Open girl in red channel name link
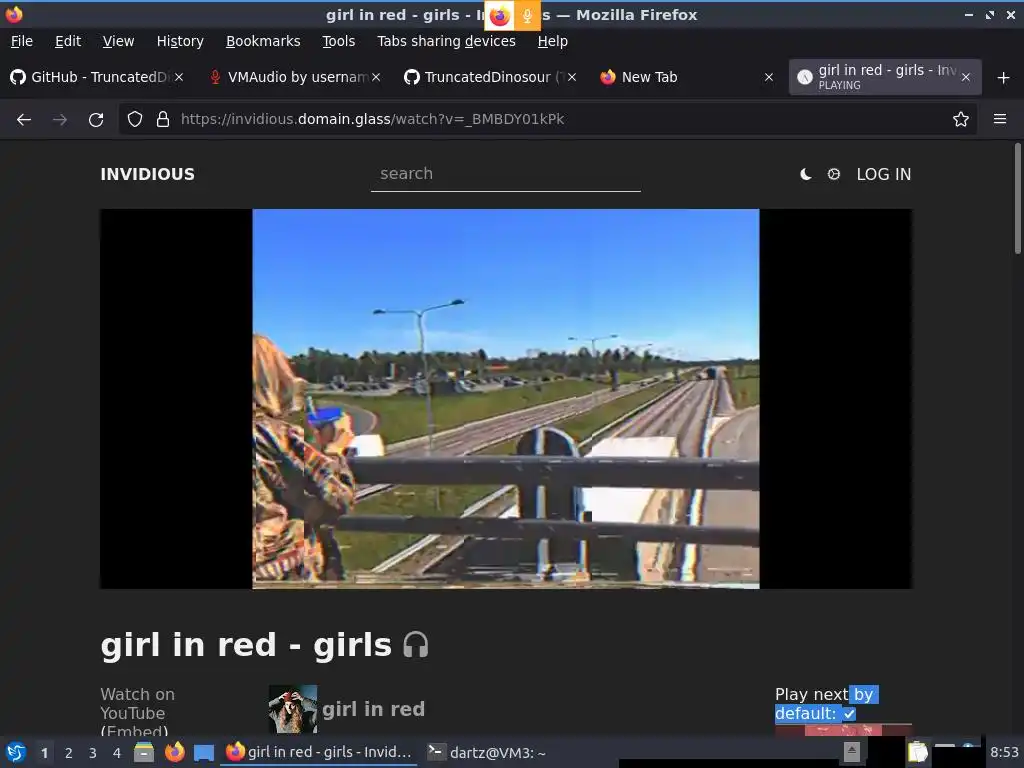1024x768 pixels. pos(374,709)
